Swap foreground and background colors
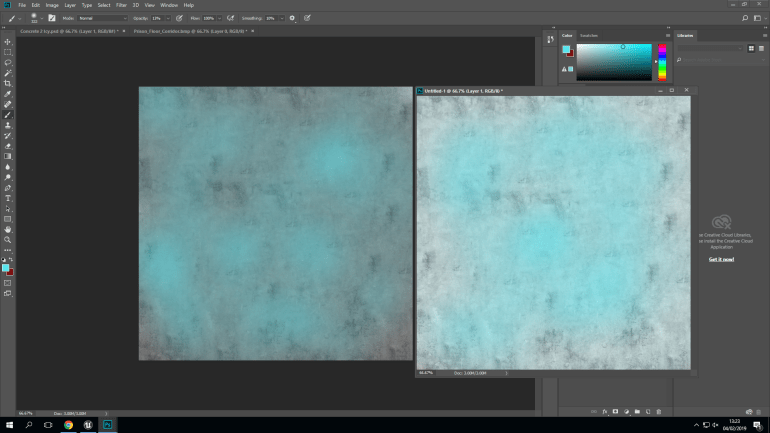Viewport: 770px width, 433px height. click(11, 259)
